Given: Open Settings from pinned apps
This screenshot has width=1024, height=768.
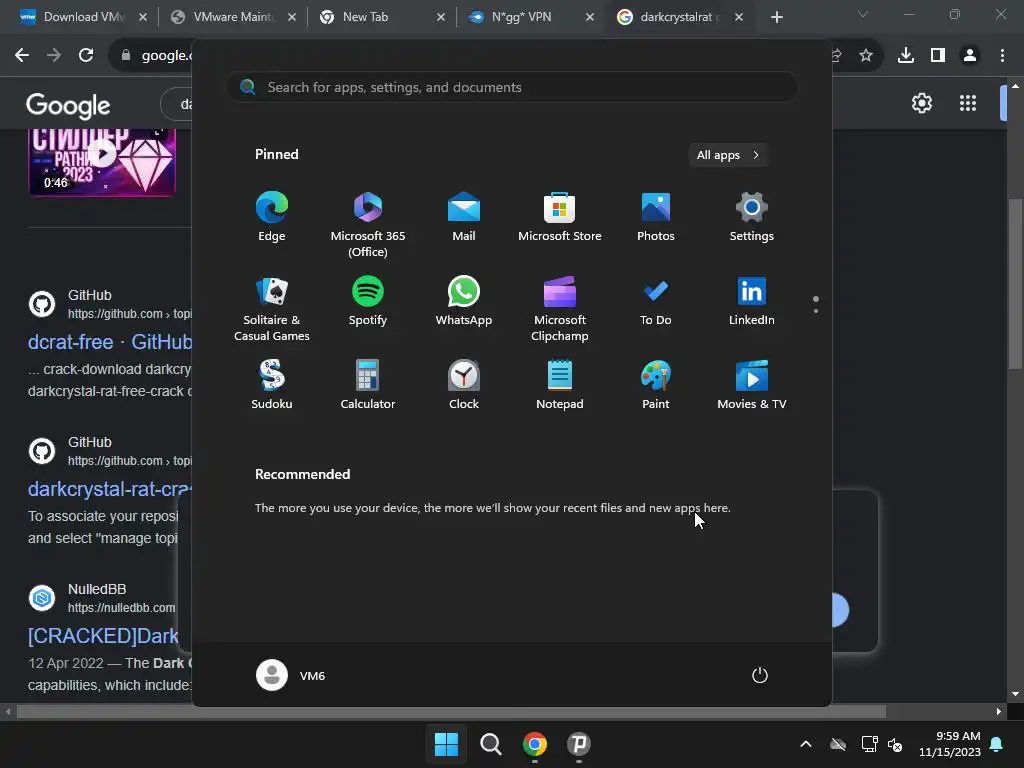Looking at the screenshot, I should coord(752,217).
